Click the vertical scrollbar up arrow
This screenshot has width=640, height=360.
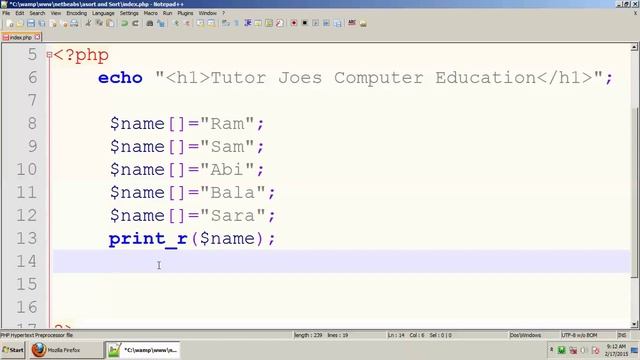pyautogui.click(x=634, y=47)
